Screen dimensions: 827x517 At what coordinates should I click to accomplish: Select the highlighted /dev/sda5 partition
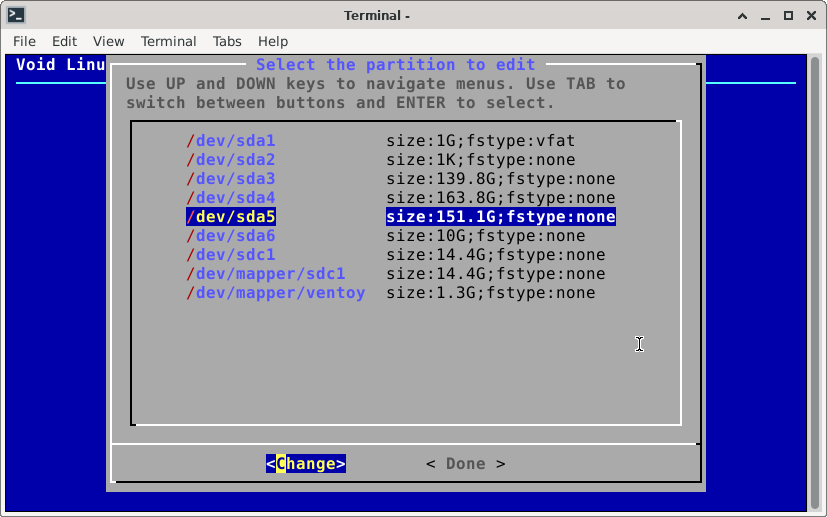tap(230, 217)
